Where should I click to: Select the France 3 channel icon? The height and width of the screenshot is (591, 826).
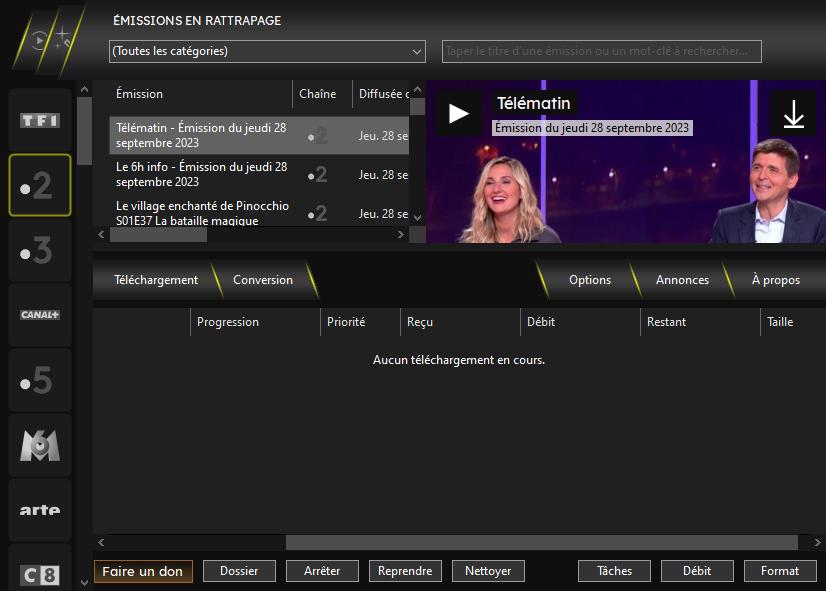tap(40, 251)
